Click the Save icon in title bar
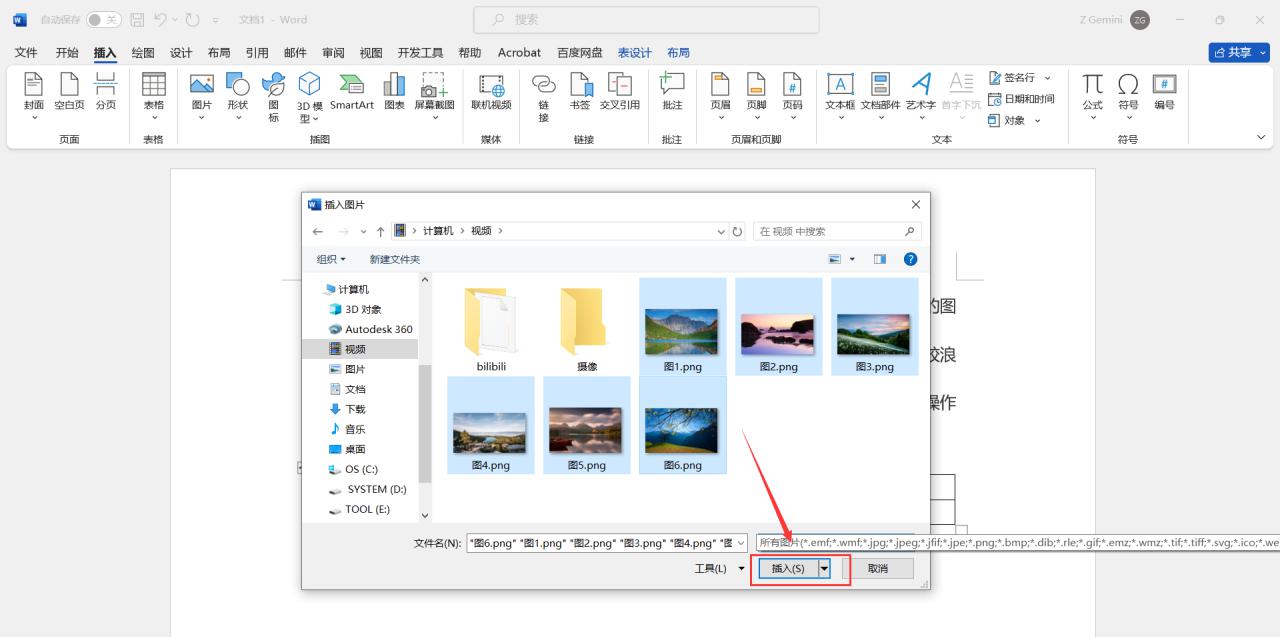 (137, 20)
